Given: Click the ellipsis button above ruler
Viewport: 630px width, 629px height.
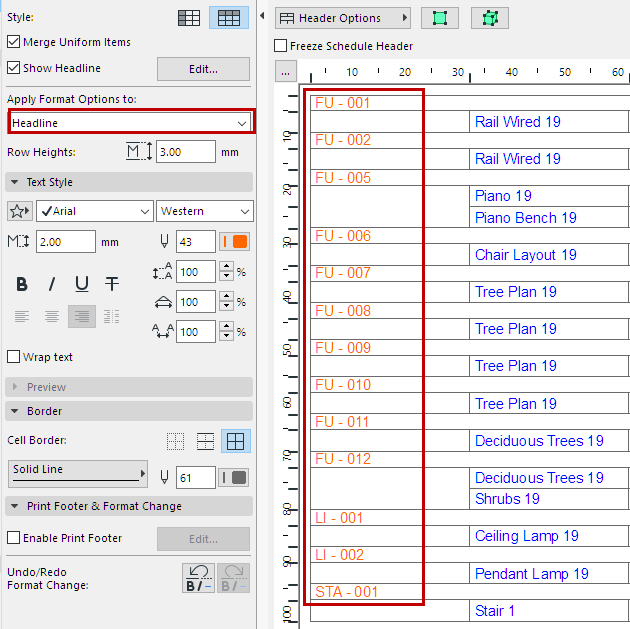Looking at the screenshot, I should pos(286,72).
